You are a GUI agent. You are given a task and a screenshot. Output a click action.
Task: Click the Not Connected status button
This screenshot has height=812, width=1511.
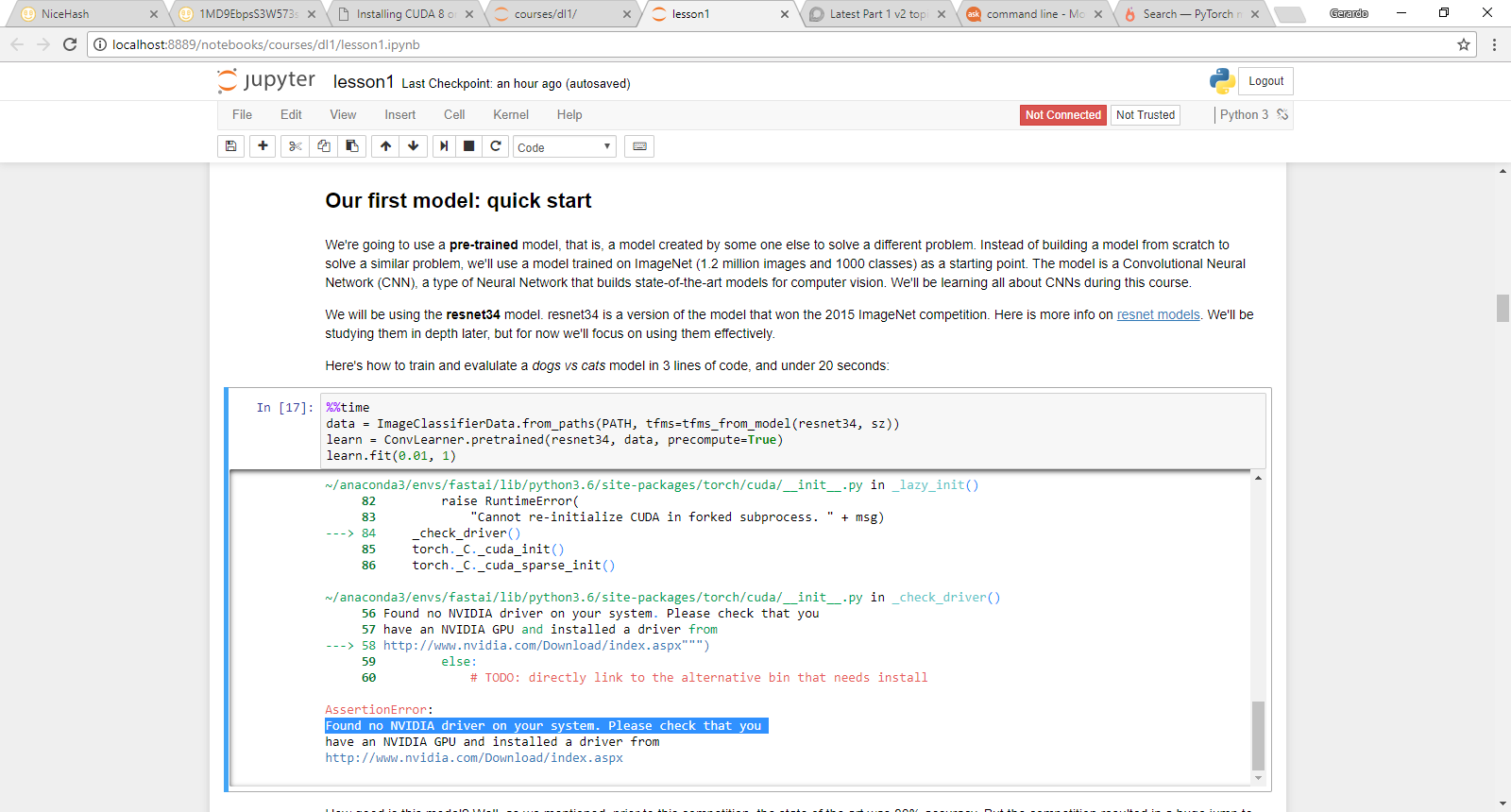click(1062, 115)
